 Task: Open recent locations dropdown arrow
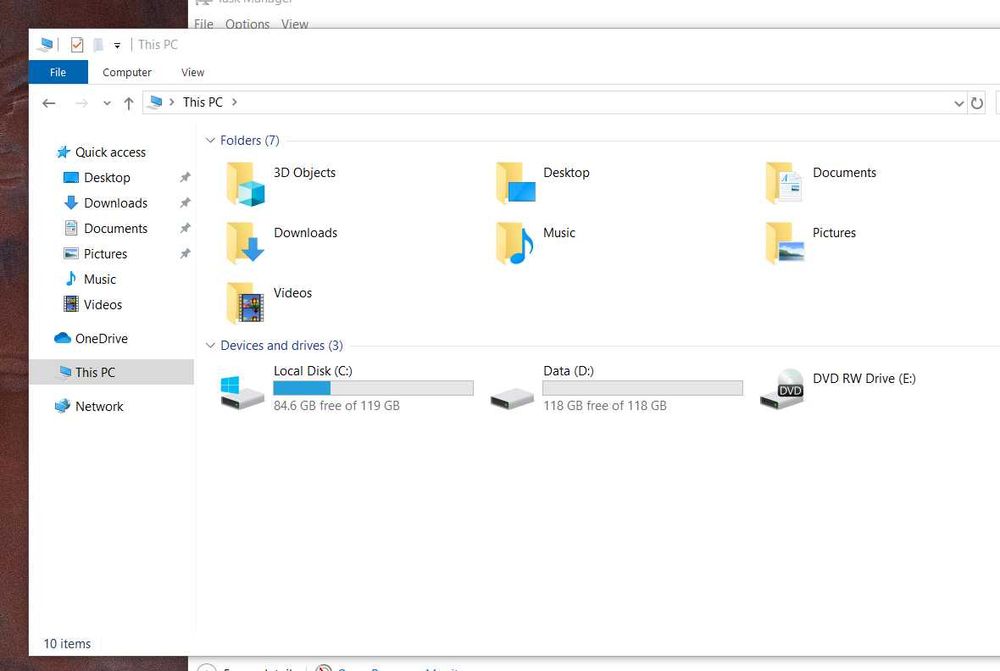coord(107,103)
